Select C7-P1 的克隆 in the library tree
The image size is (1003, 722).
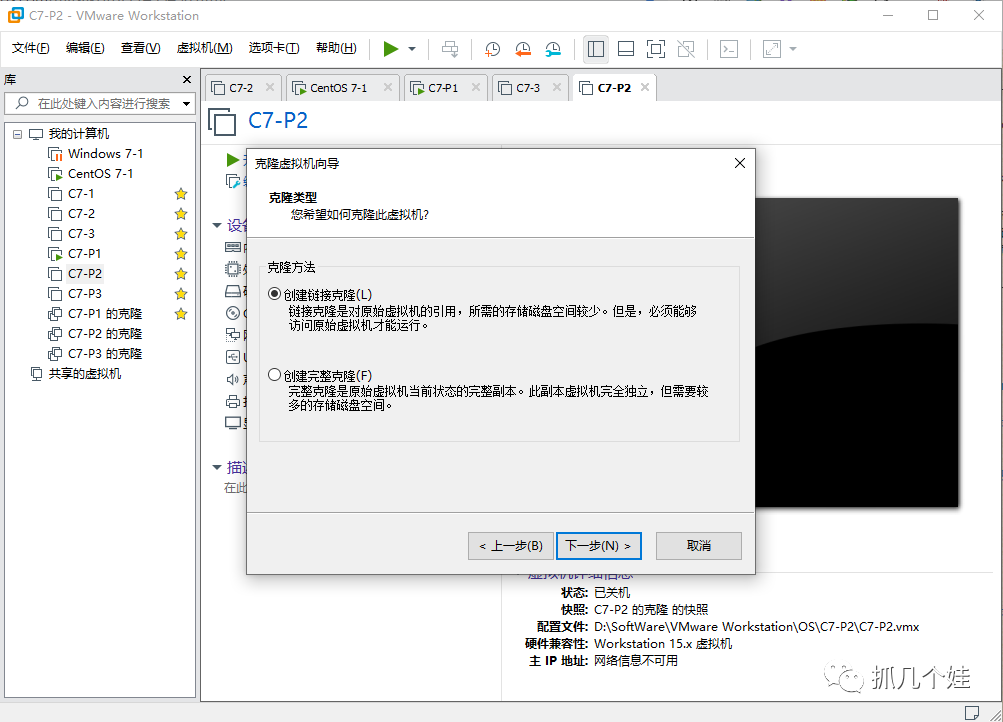tap(104, 313)
